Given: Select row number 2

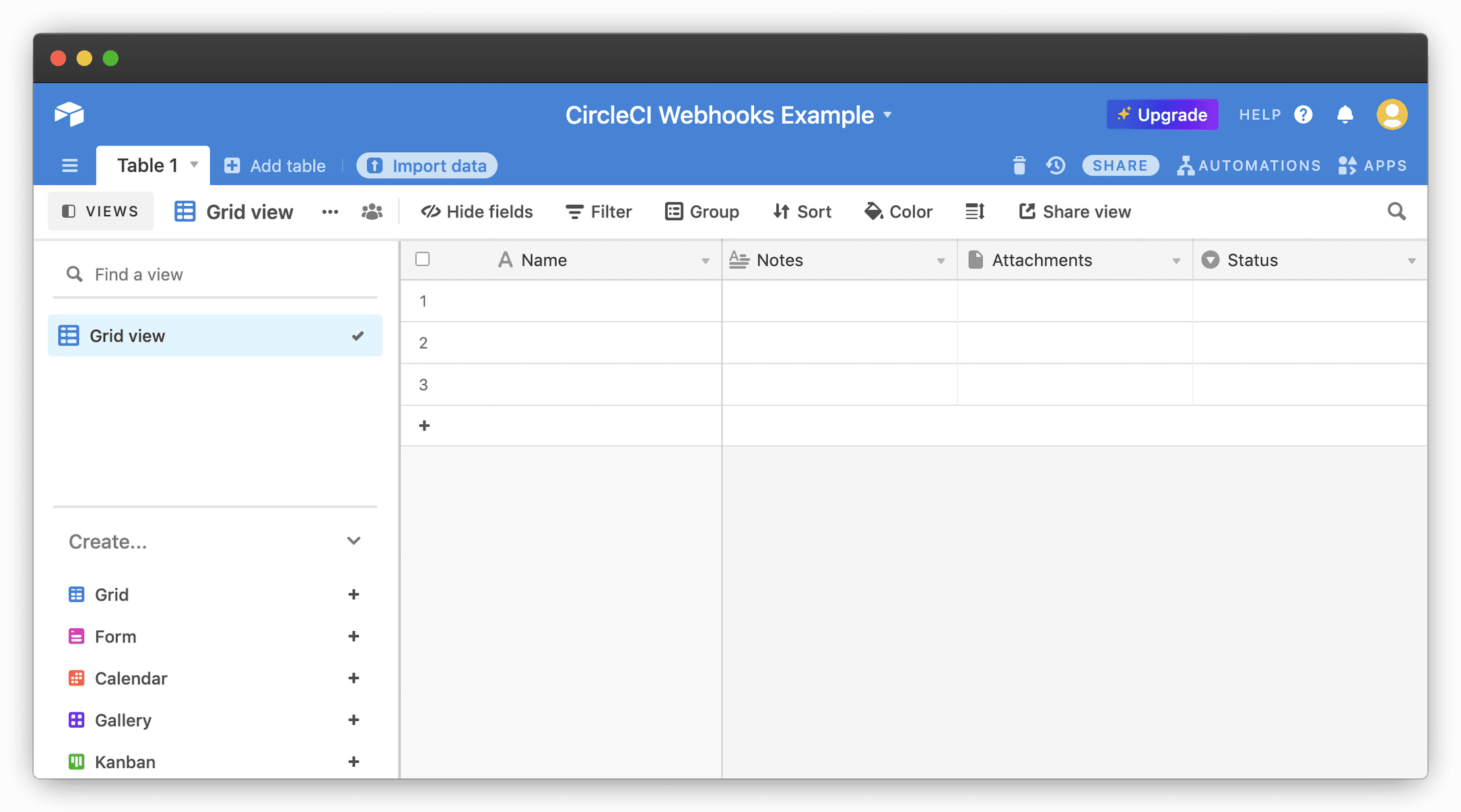Looking at the screenshot, I should [423, 343].
